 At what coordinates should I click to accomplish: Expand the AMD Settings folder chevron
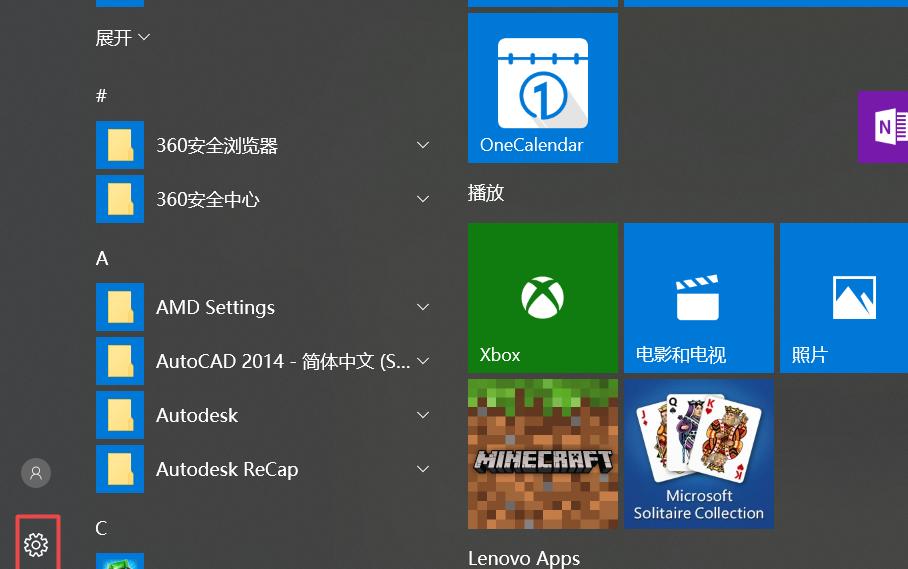coord(423,307)
